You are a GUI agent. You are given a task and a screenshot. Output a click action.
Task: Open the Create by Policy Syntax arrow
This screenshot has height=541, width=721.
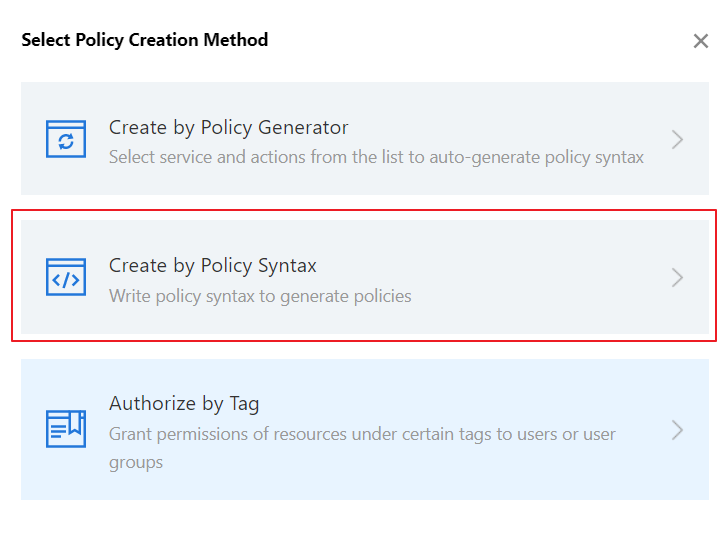pos(677,277)
